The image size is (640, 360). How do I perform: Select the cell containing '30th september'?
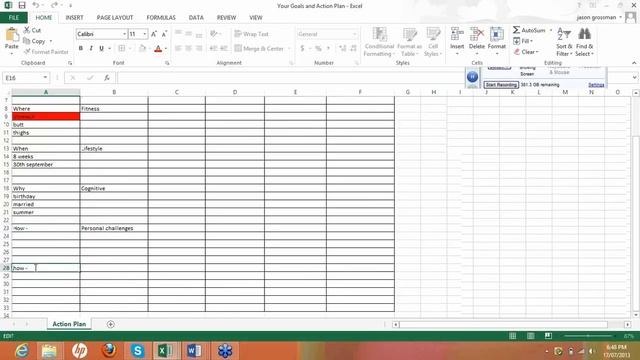[46, 164]
